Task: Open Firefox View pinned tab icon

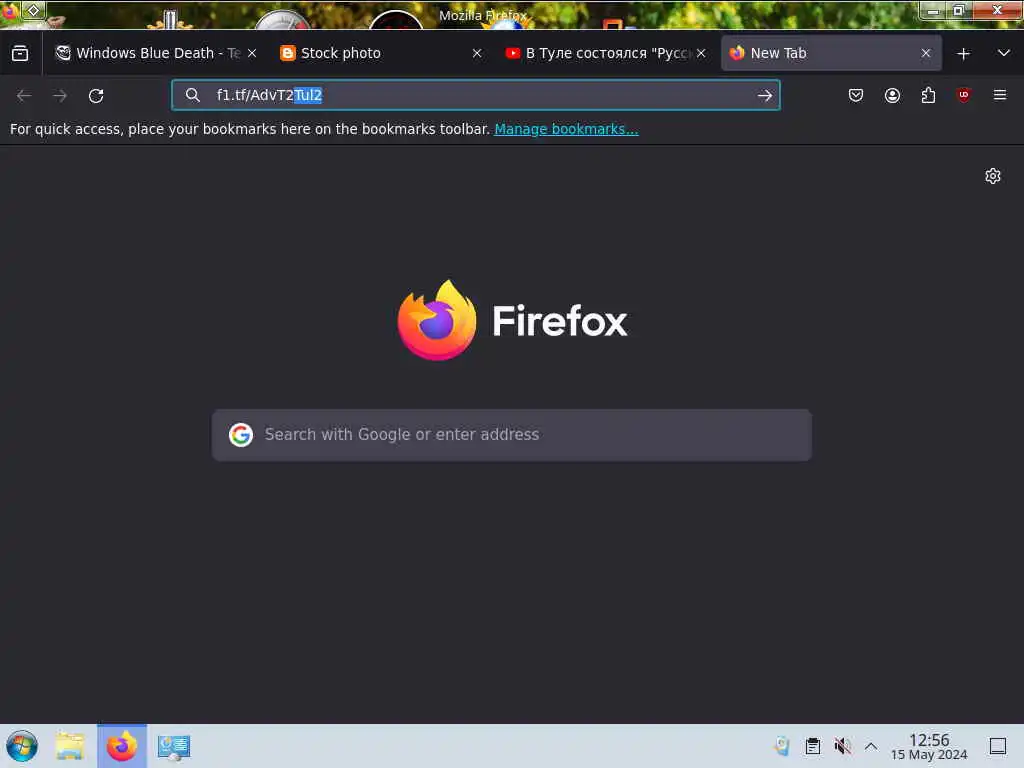Action: click(20, 54)
